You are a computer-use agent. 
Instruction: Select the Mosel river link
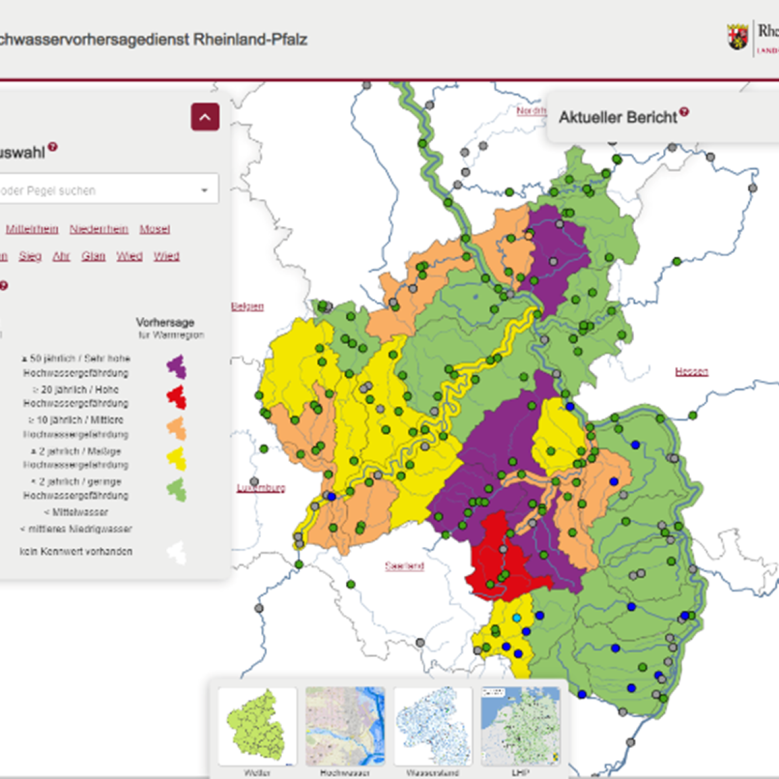pyautogui.click(x=154, y=229)
